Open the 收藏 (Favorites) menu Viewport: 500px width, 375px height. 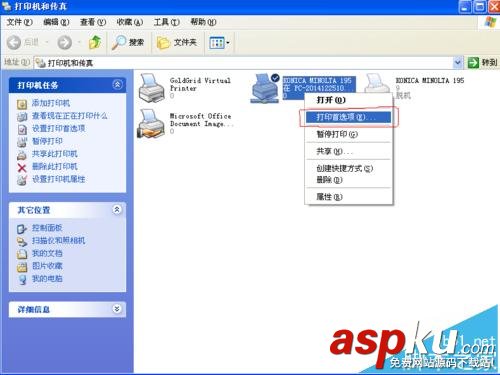[129, 22]
